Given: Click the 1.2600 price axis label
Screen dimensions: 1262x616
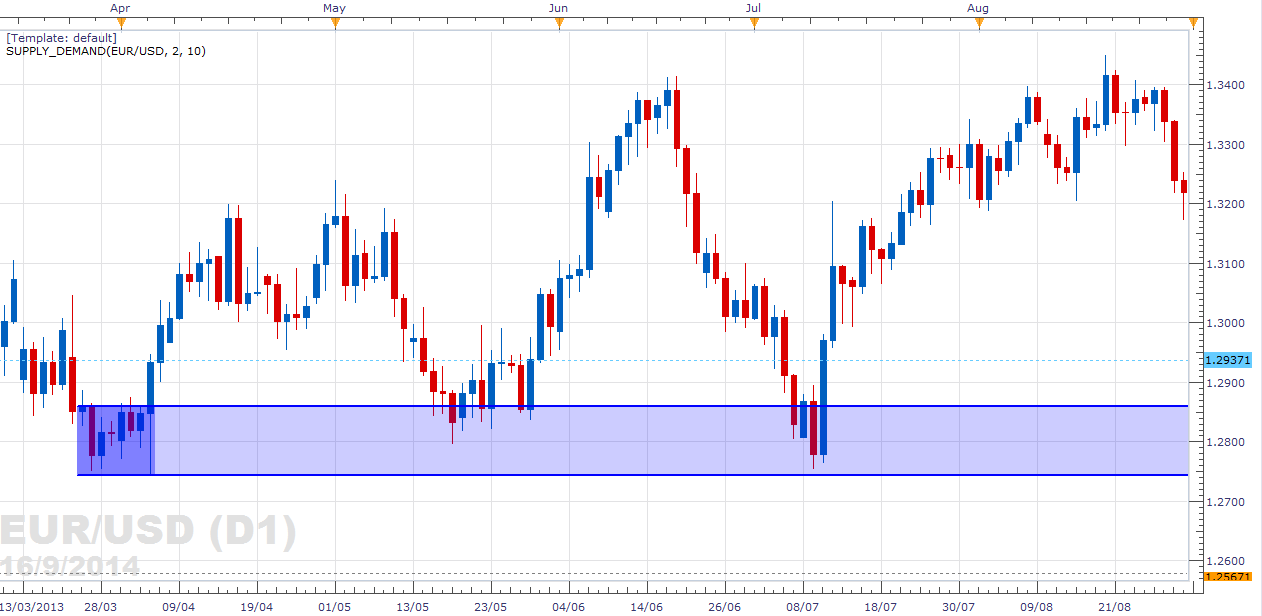Looking at the screenshot, I should pyautogui.click(x=1225, y=561).
